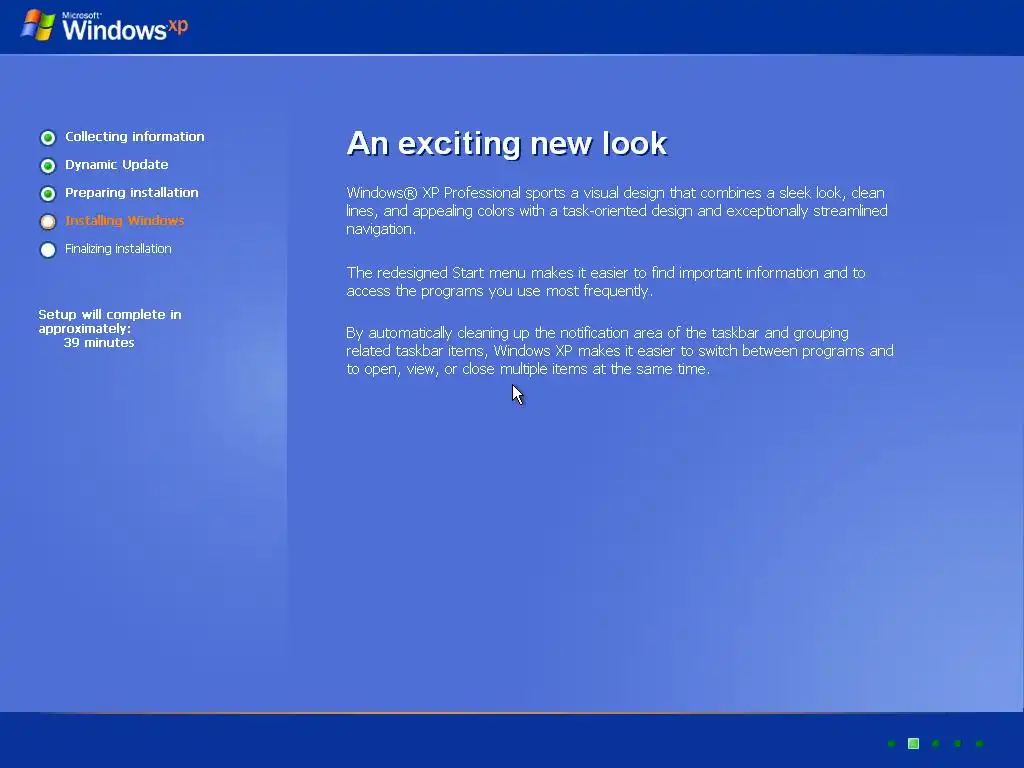This screenshot has height=768, width=1024.
Task: Click the Windows xp wordmark text
Action: tap(125, 28)
